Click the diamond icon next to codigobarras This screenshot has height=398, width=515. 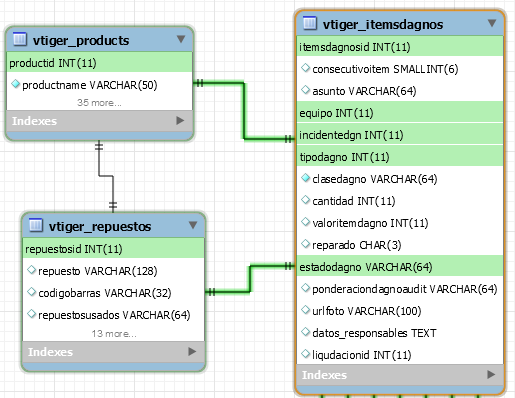[31, 292]
